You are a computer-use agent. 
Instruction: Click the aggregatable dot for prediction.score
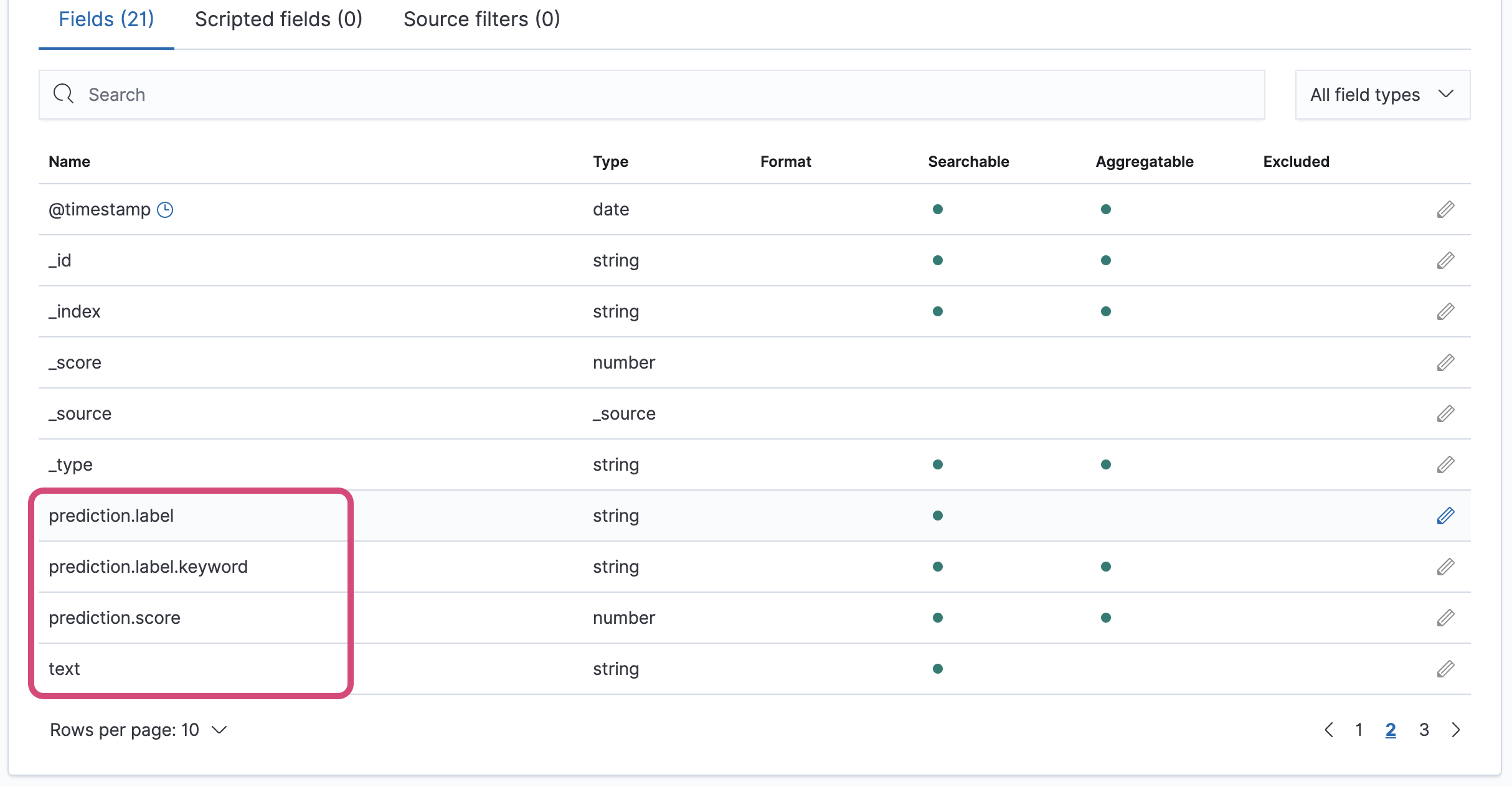click(1105, 618)
